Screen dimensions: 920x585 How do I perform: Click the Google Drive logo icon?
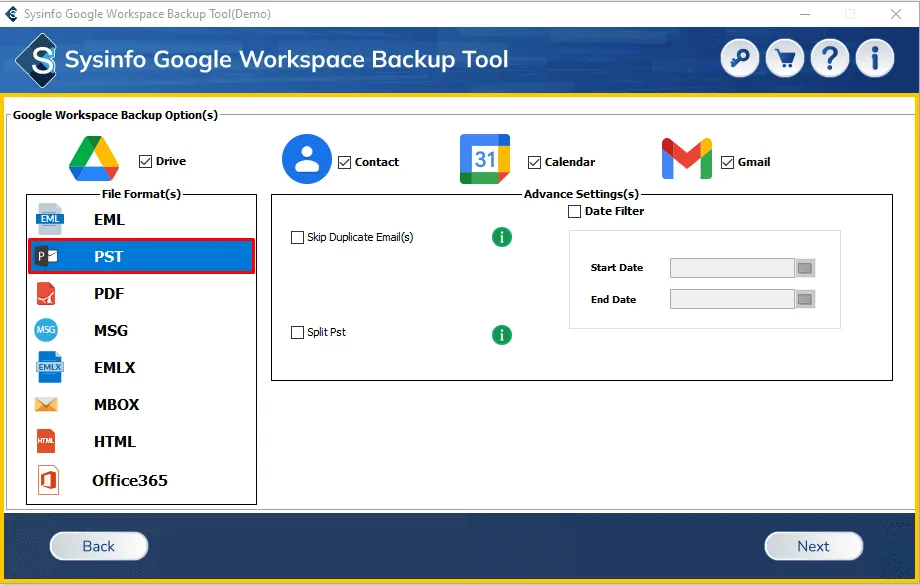coord(94,159)
